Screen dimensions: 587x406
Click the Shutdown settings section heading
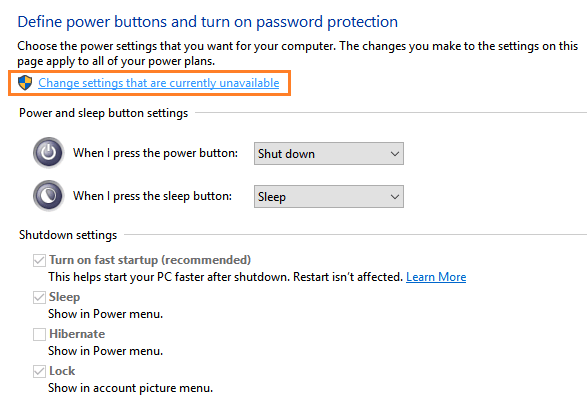[68, 235]
